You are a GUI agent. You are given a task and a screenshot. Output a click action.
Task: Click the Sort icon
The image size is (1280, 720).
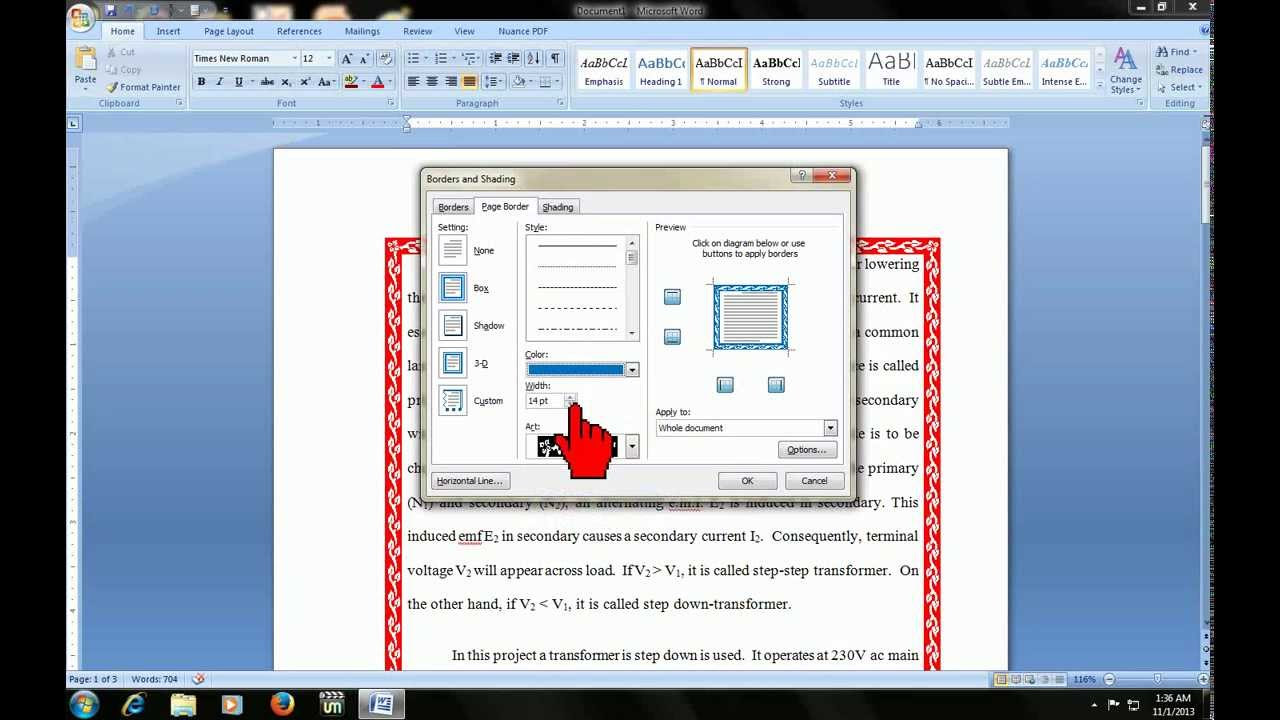point(534,59)
